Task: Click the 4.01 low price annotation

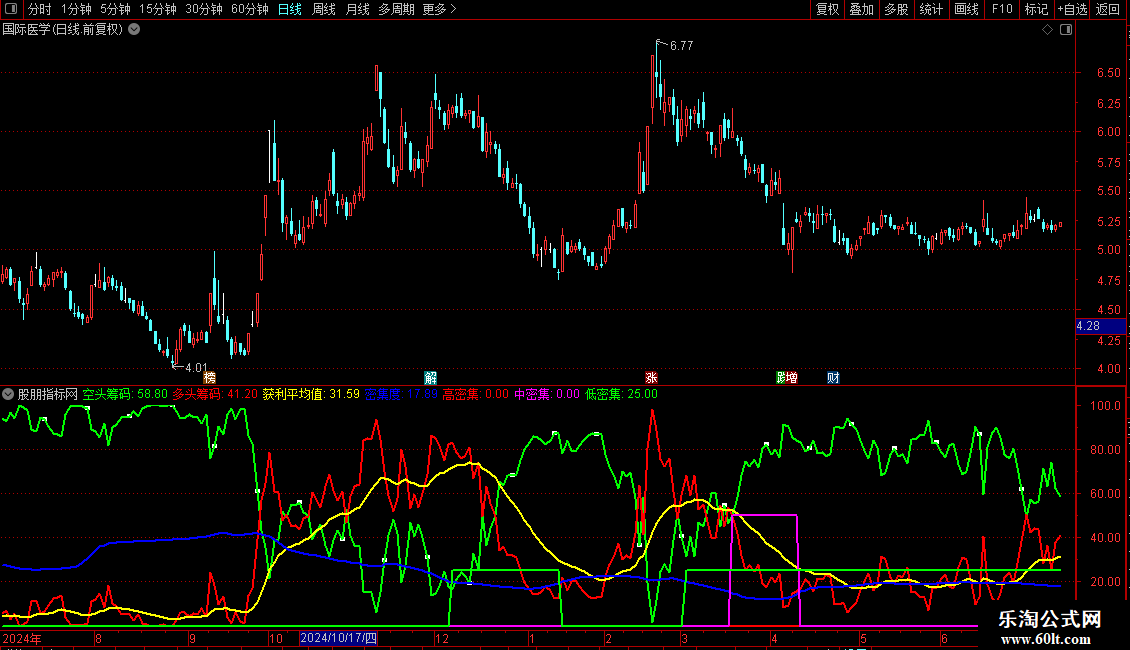Action: pyautogui.click(x=196, y=368)
